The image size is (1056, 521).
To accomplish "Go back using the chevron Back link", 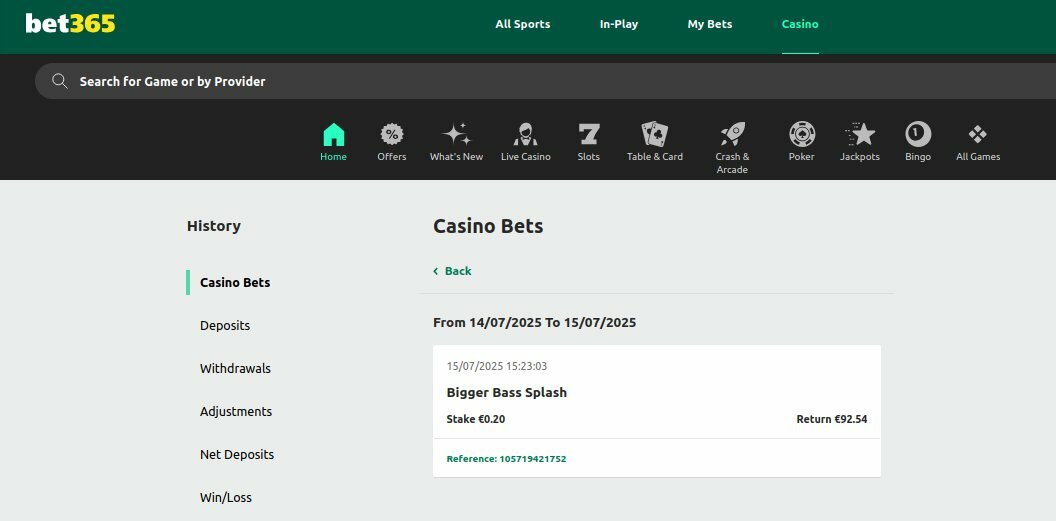I will tap(452, 271).
